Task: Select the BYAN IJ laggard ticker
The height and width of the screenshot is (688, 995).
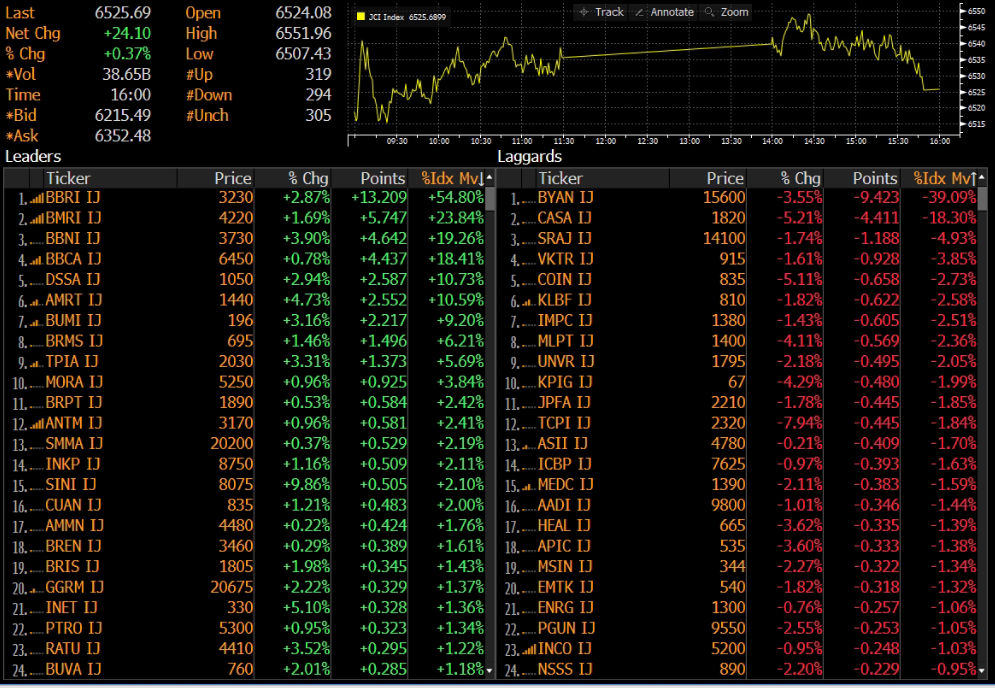Action: [x=565, y=197]
